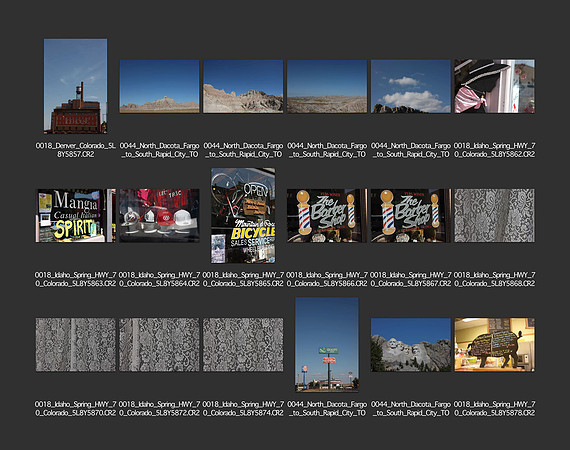The width and height of the screenshot is (570, 450).
Task: Open the Bicycle Sales Service OPEN sign thumbnail
Action: coord(243,215)
